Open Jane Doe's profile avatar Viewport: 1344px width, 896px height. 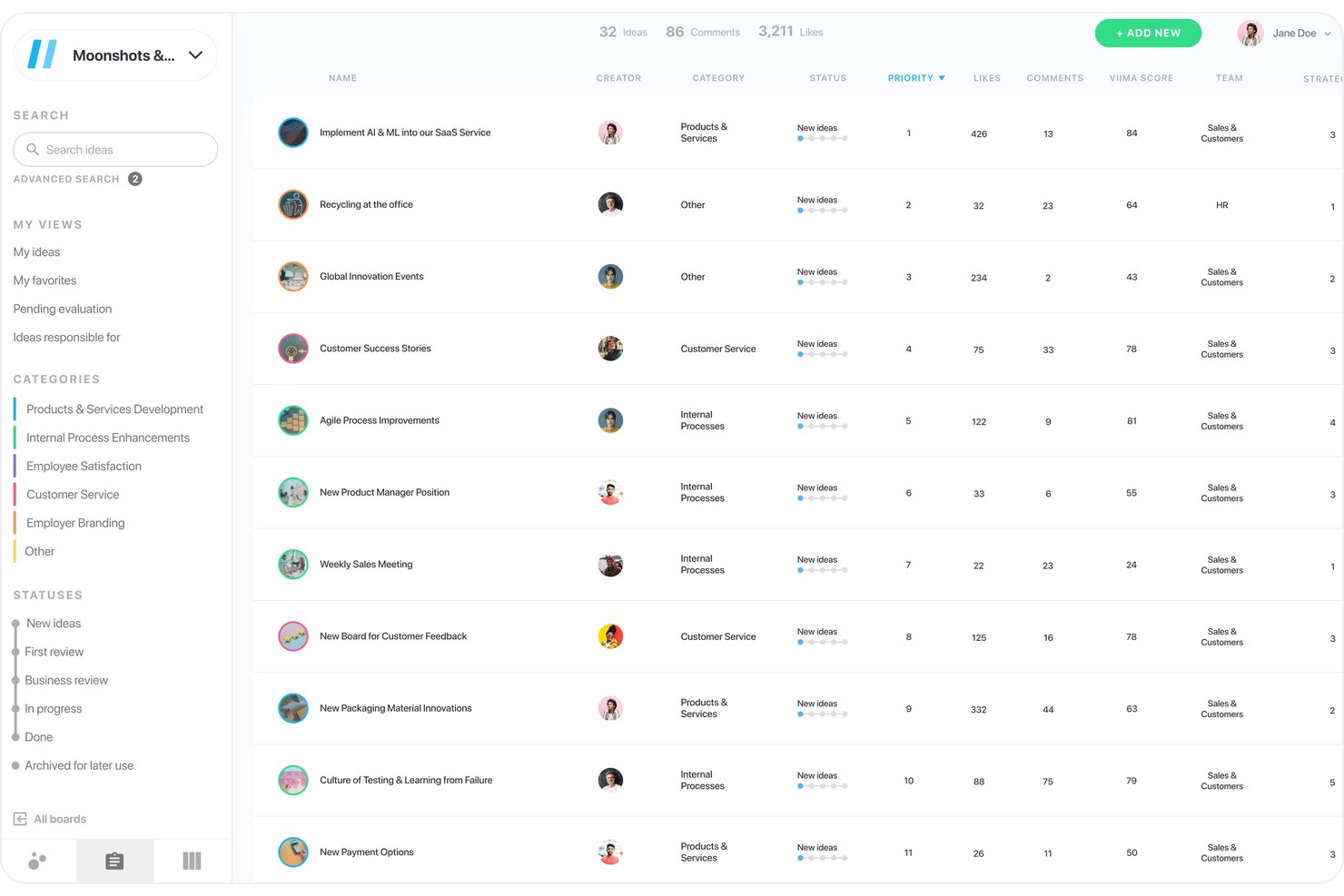tap(1250, 34)
